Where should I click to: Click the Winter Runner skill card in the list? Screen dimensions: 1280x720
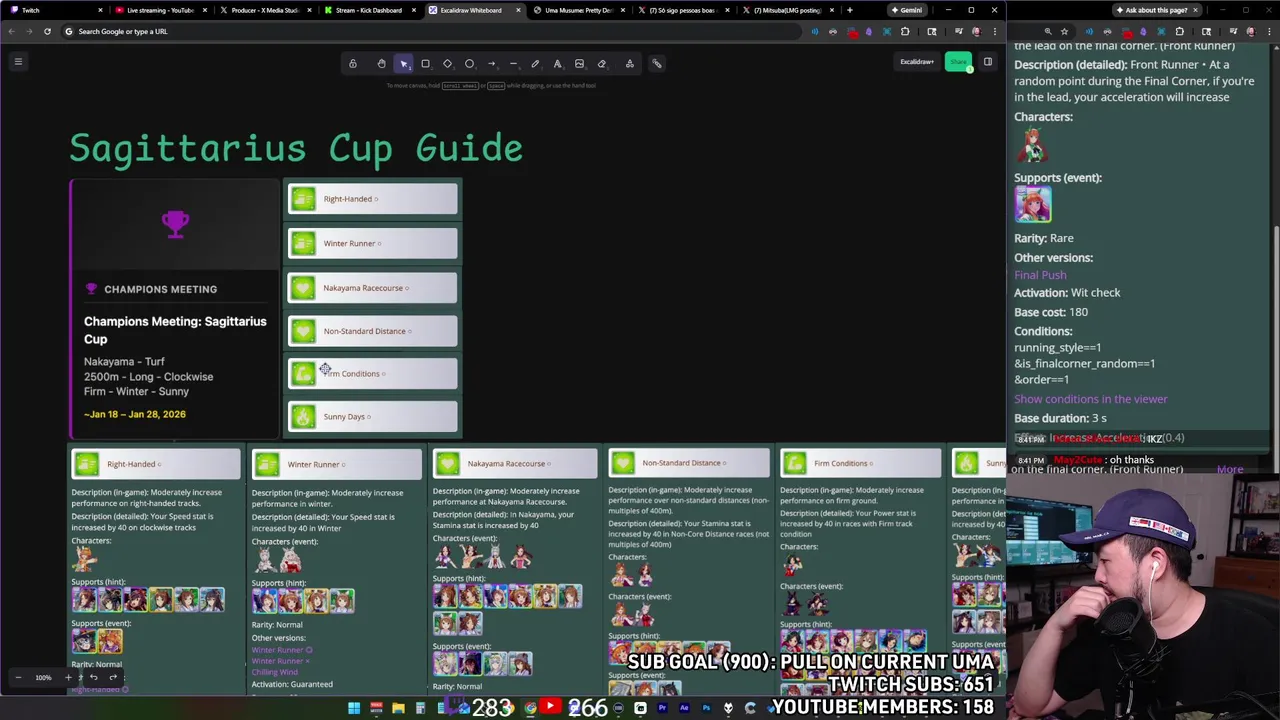click(373, 243)
